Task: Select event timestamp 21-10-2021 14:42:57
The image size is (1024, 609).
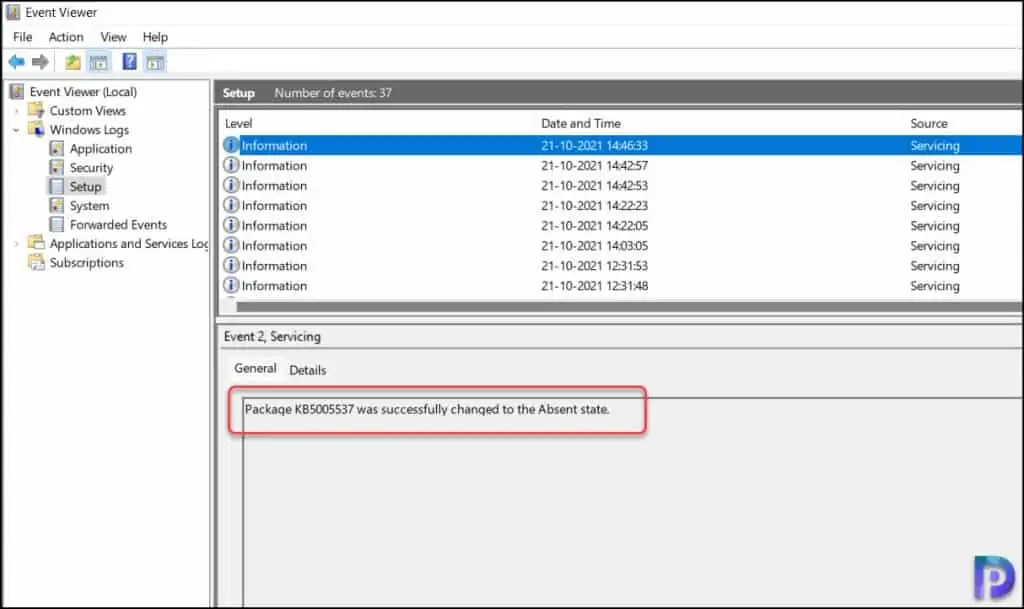Action: pos(594,166)
